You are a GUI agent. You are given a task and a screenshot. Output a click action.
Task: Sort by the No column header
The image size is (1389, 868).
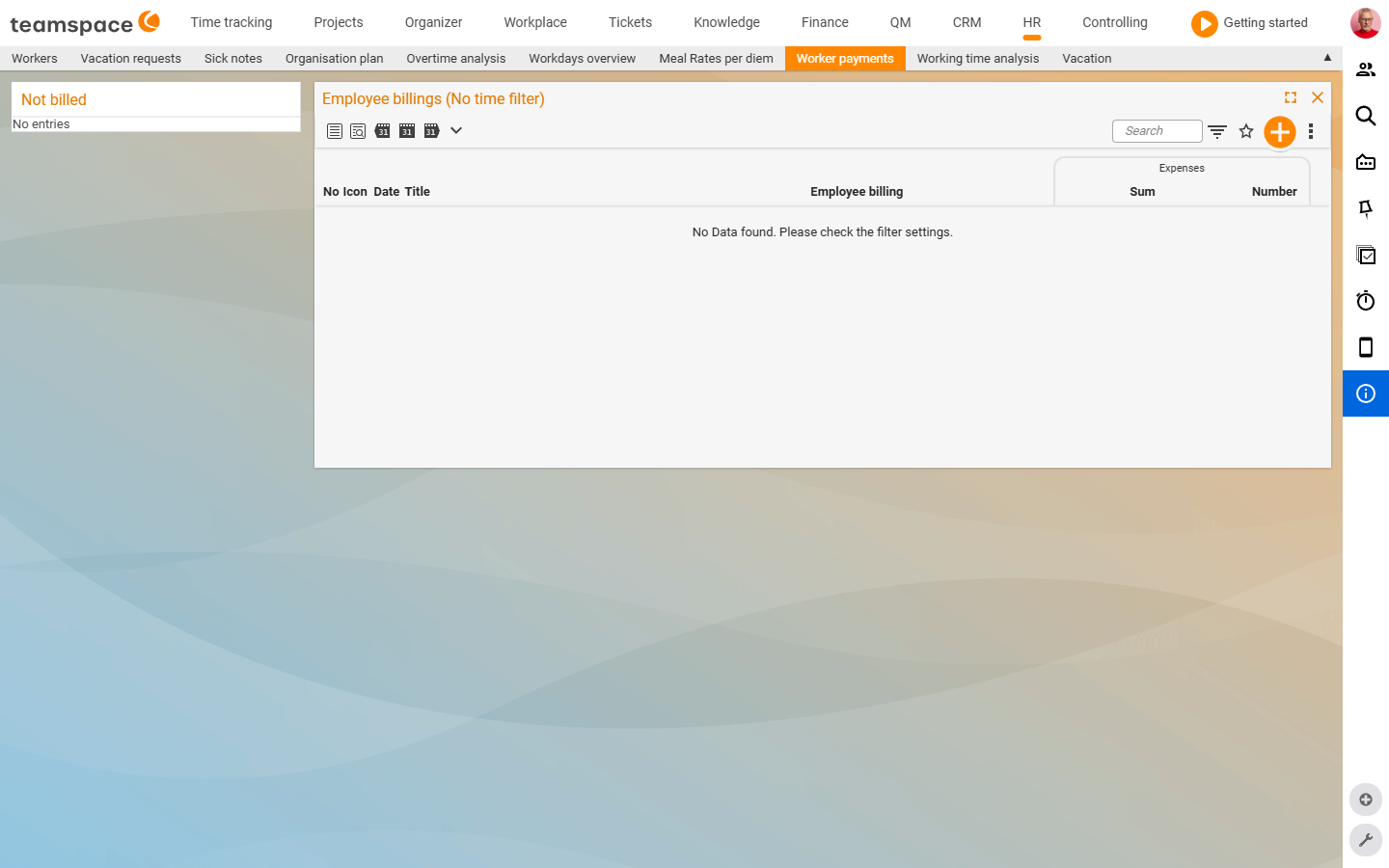(x=331, y=191)
